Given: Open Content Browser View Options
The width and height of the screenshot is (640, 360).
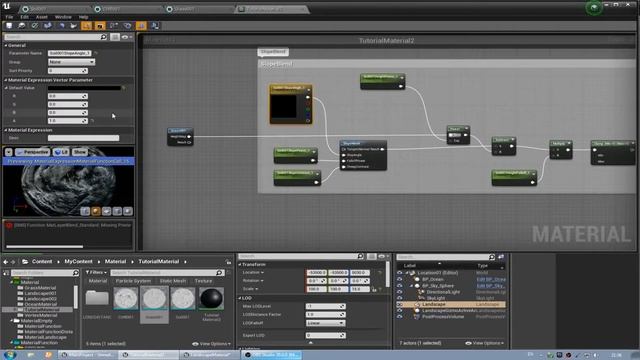Looking at the screenshot, I should pyautogui.click(x=211, y=344).
